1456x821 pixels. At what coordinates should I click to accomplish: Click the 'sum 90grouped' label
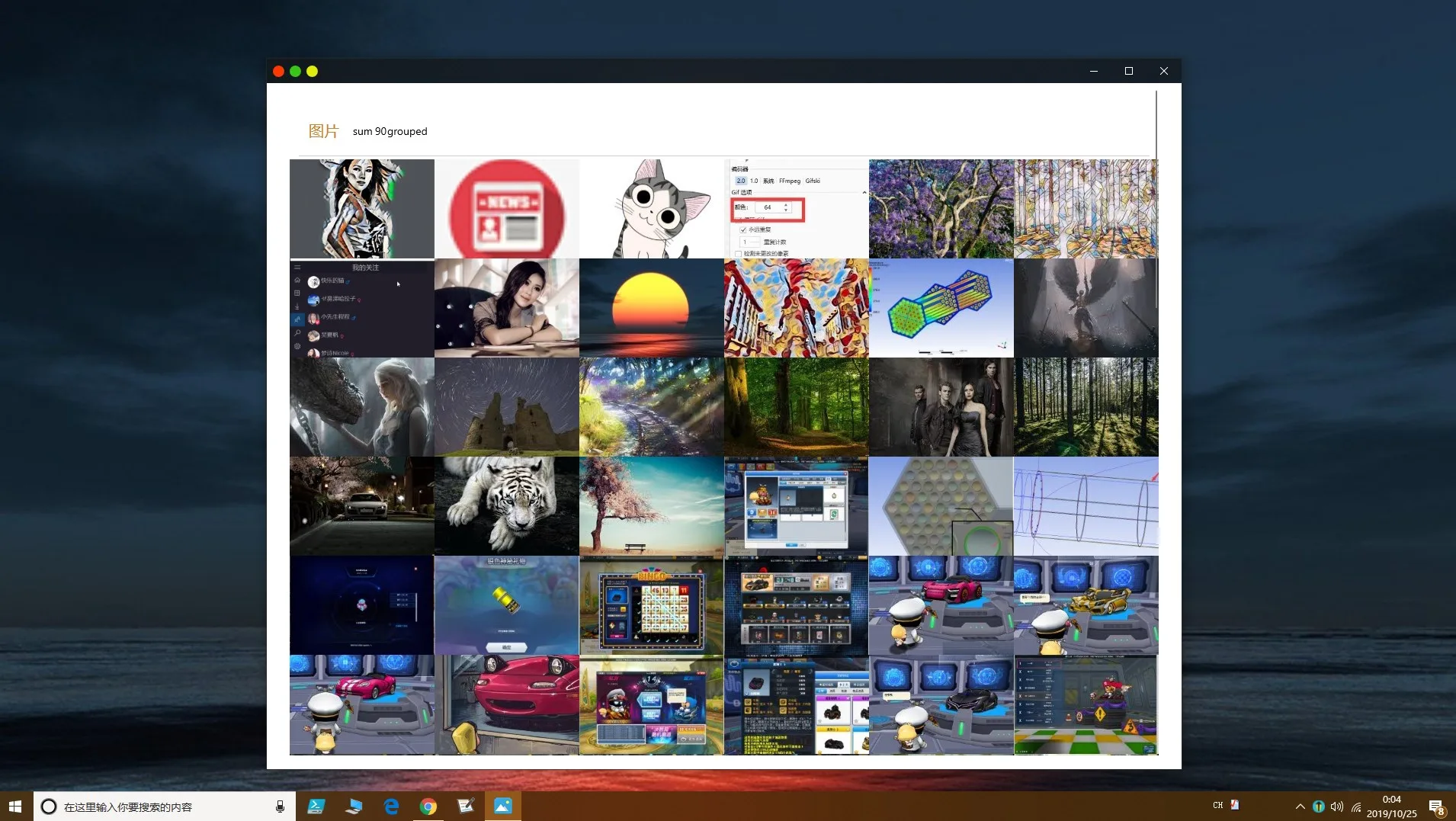(390, 131)
